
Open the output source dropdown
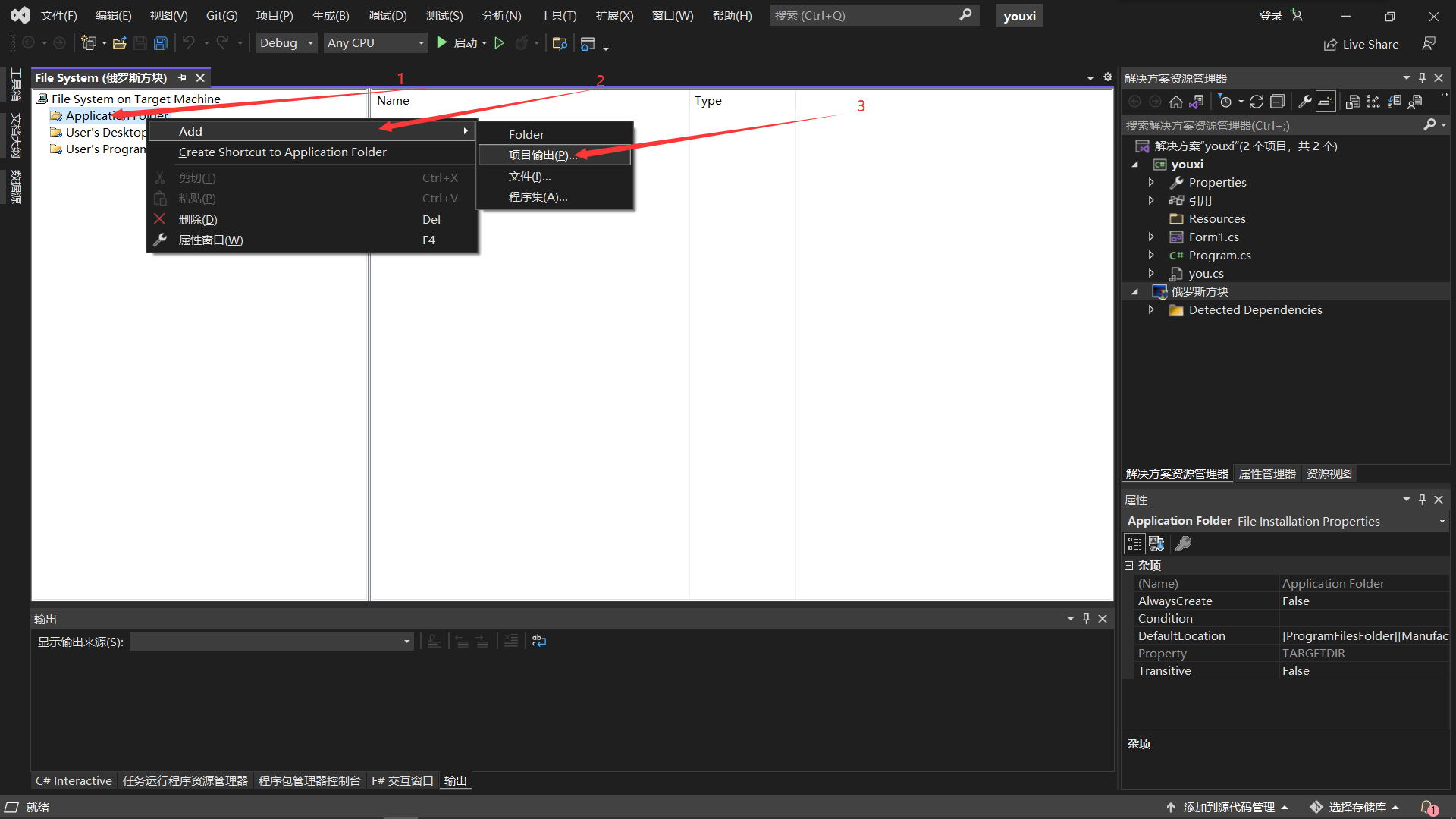coord(271,642)
